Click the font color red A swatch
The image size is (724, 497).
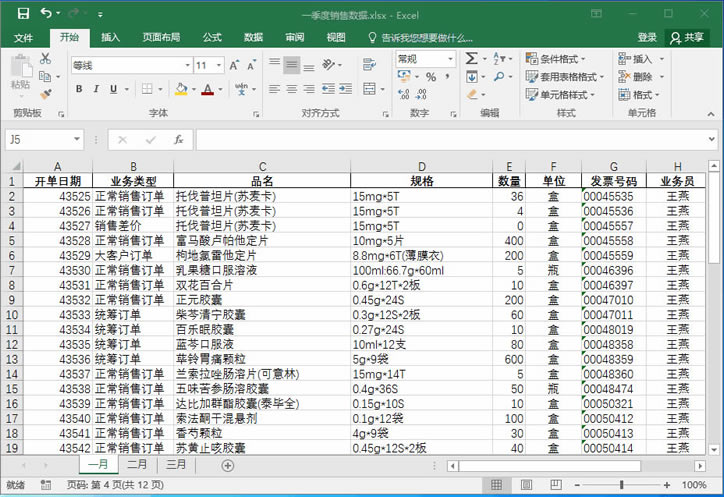[x=207, y=89]
